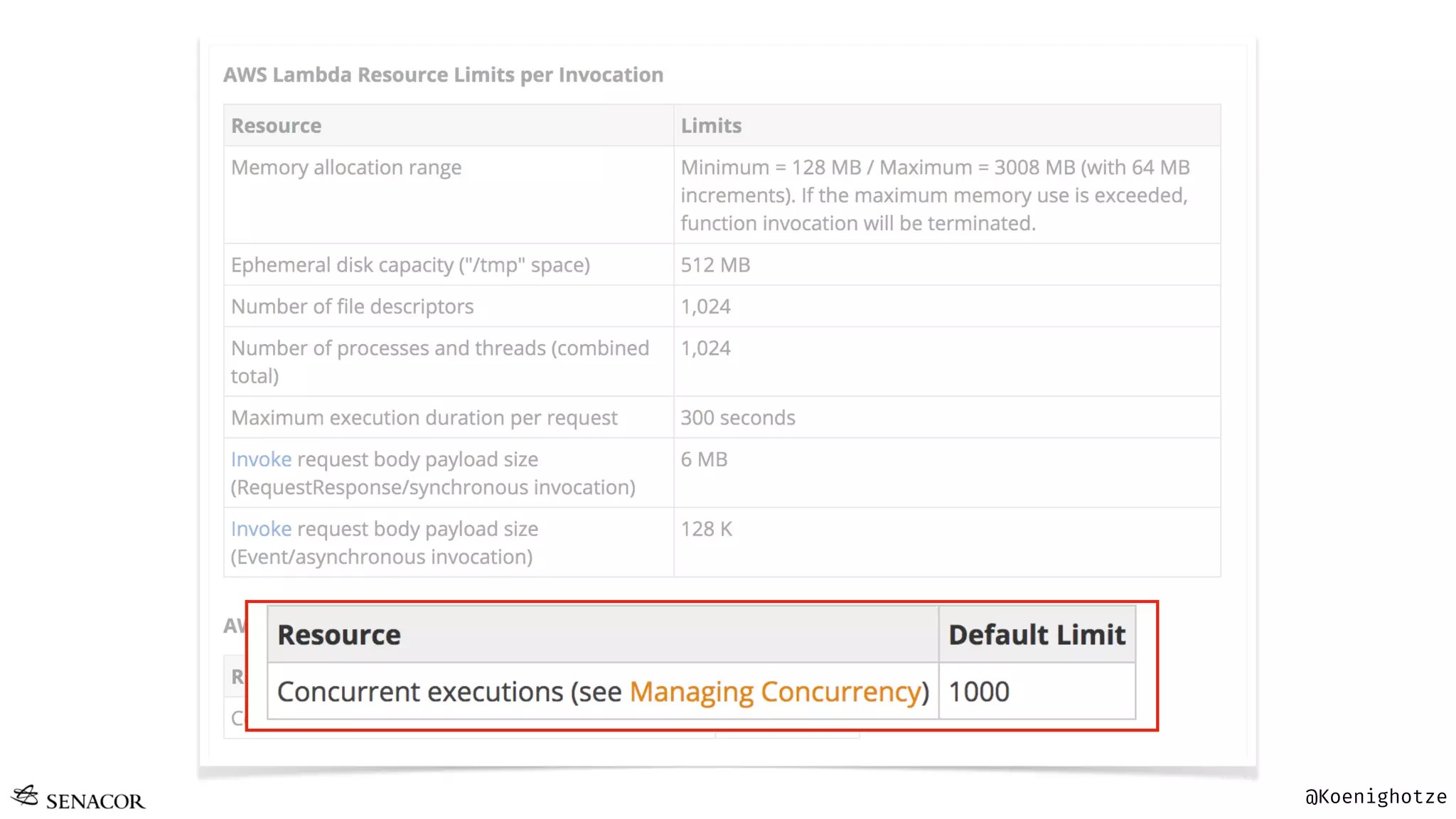This screenshot has width=1456, height=819.
Task: Click the Default Limit column header
Action: pos(1037,635)
